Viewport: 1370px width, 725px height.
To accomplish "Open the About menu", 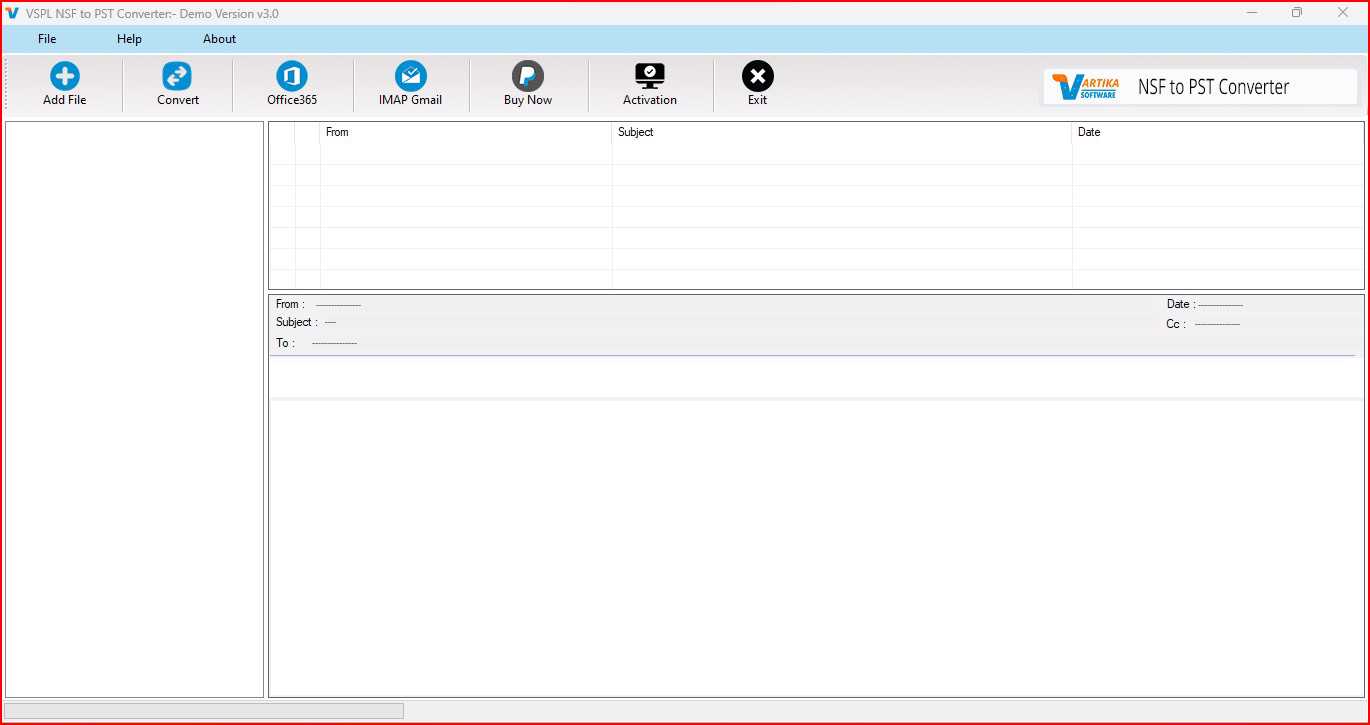I will click(x=219, y=39).
